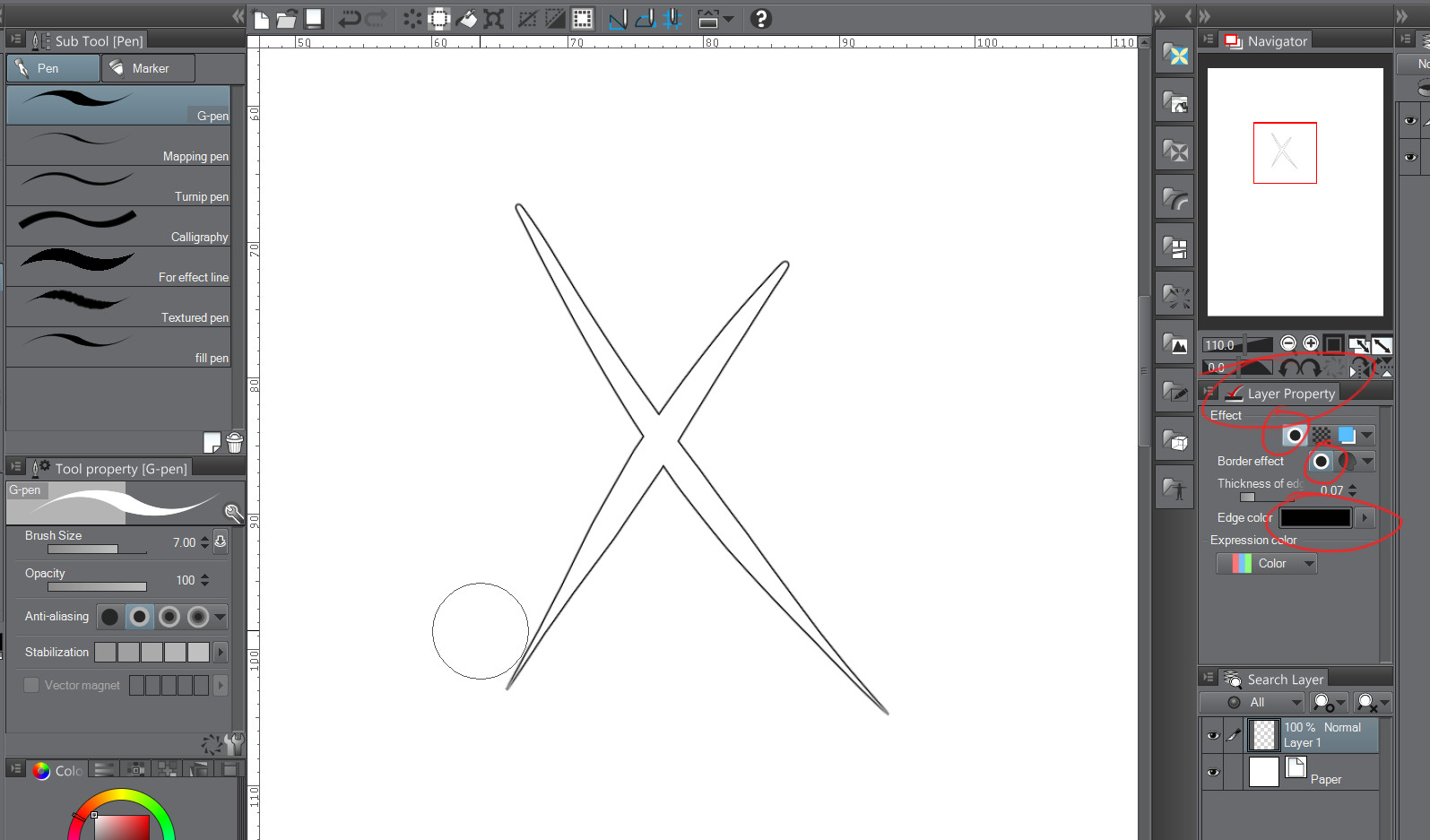Click the Fill bucket toolbar icon
Screen dimensions: 1430x840
point(467,19)
